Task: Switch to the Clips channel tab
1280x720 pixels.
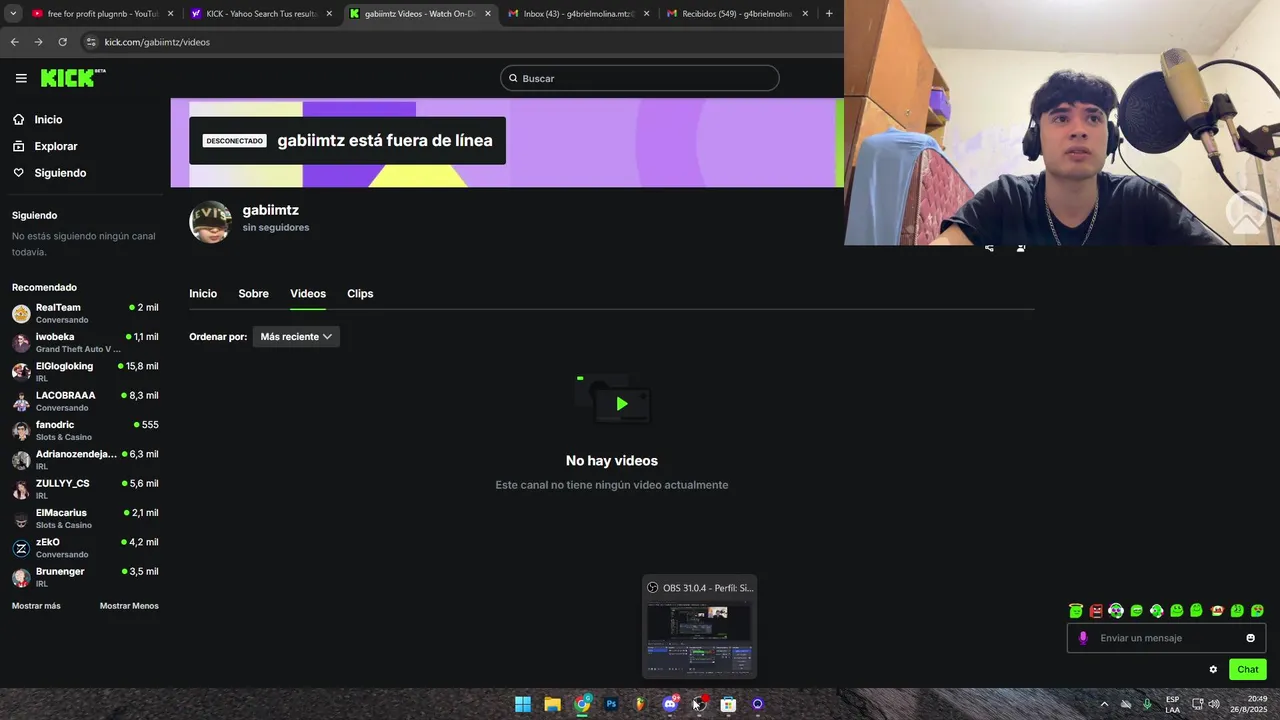Action: point(360,294)
